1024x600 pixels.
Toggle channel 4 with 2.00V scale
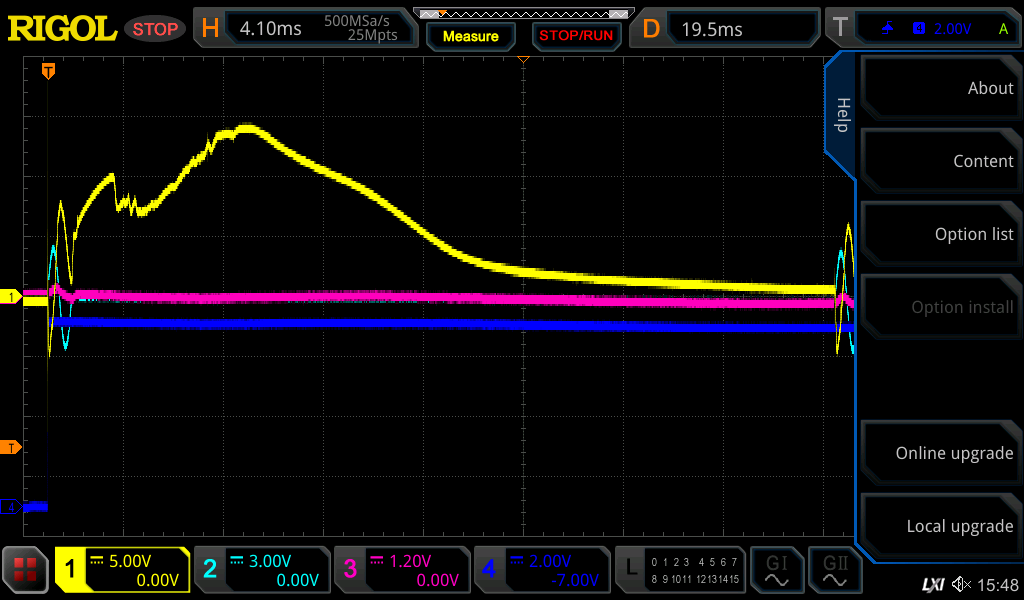tap(541, 570)
